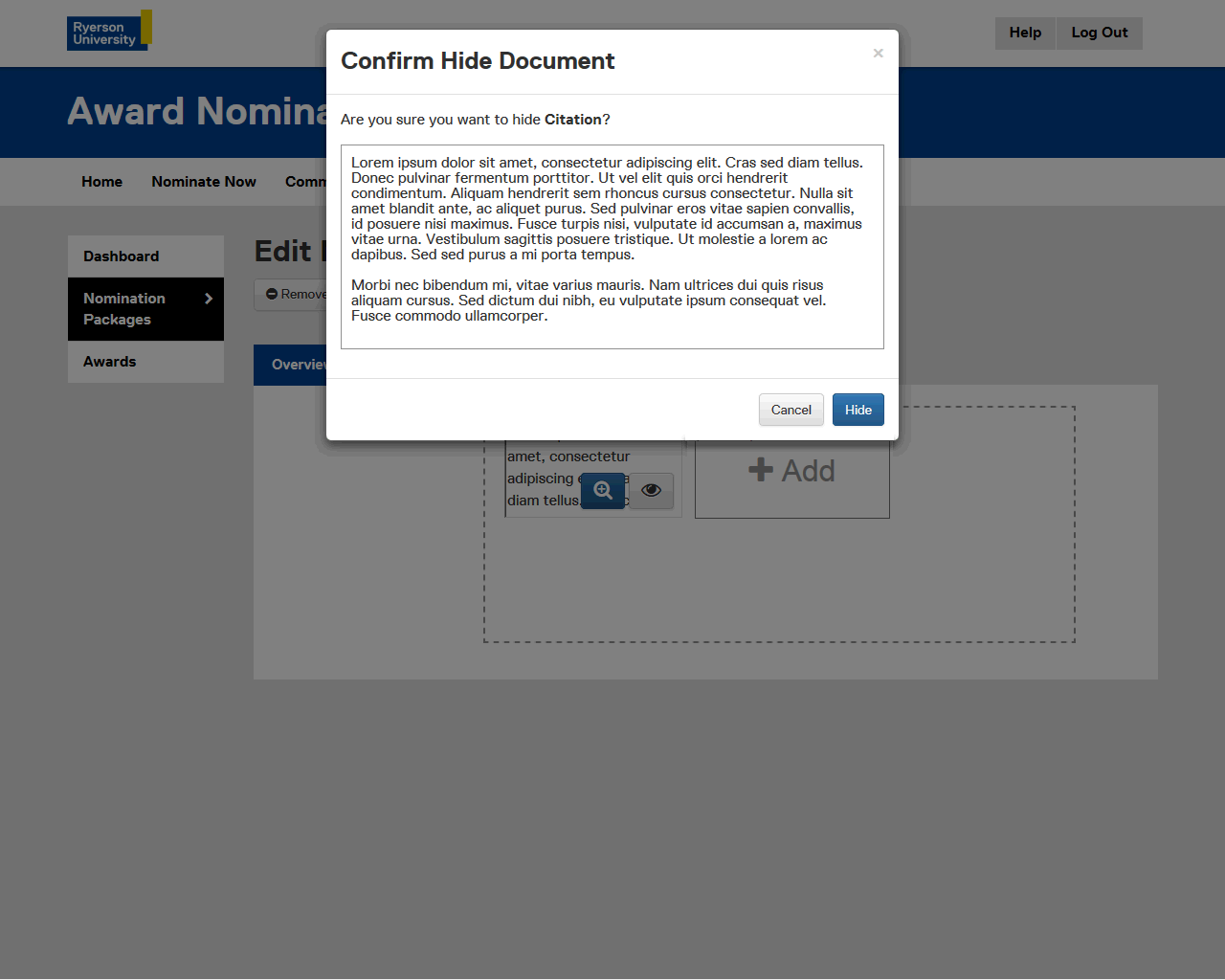Switch to the Overview tab
Screen dimensions: 1225x980
(x=290, y=365)
